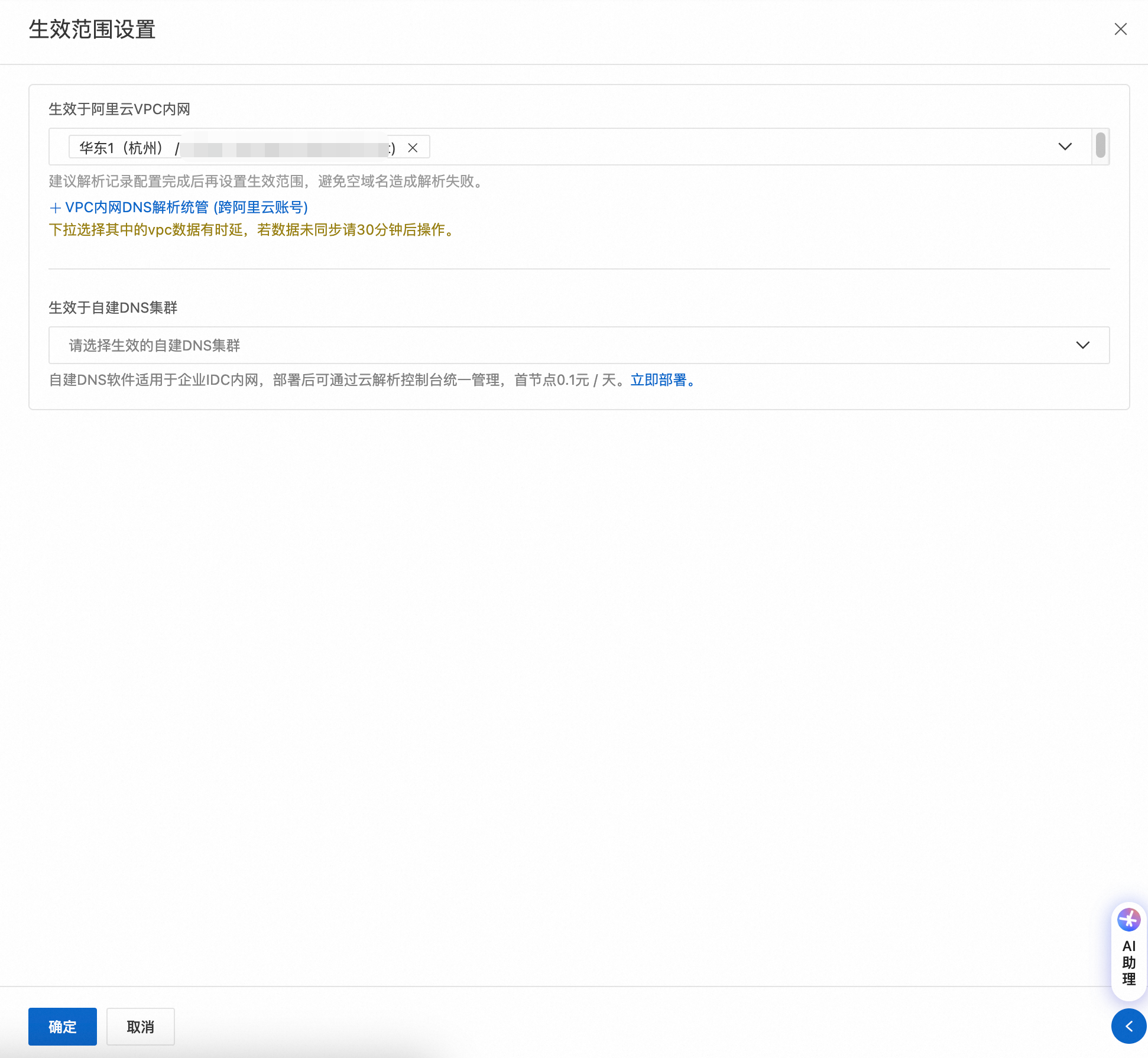Image resolution: width=1148 pixels, height=1058 pixels.
Task: Expand the VPC内网 dropdown arrow
Action: point(1065,147)
